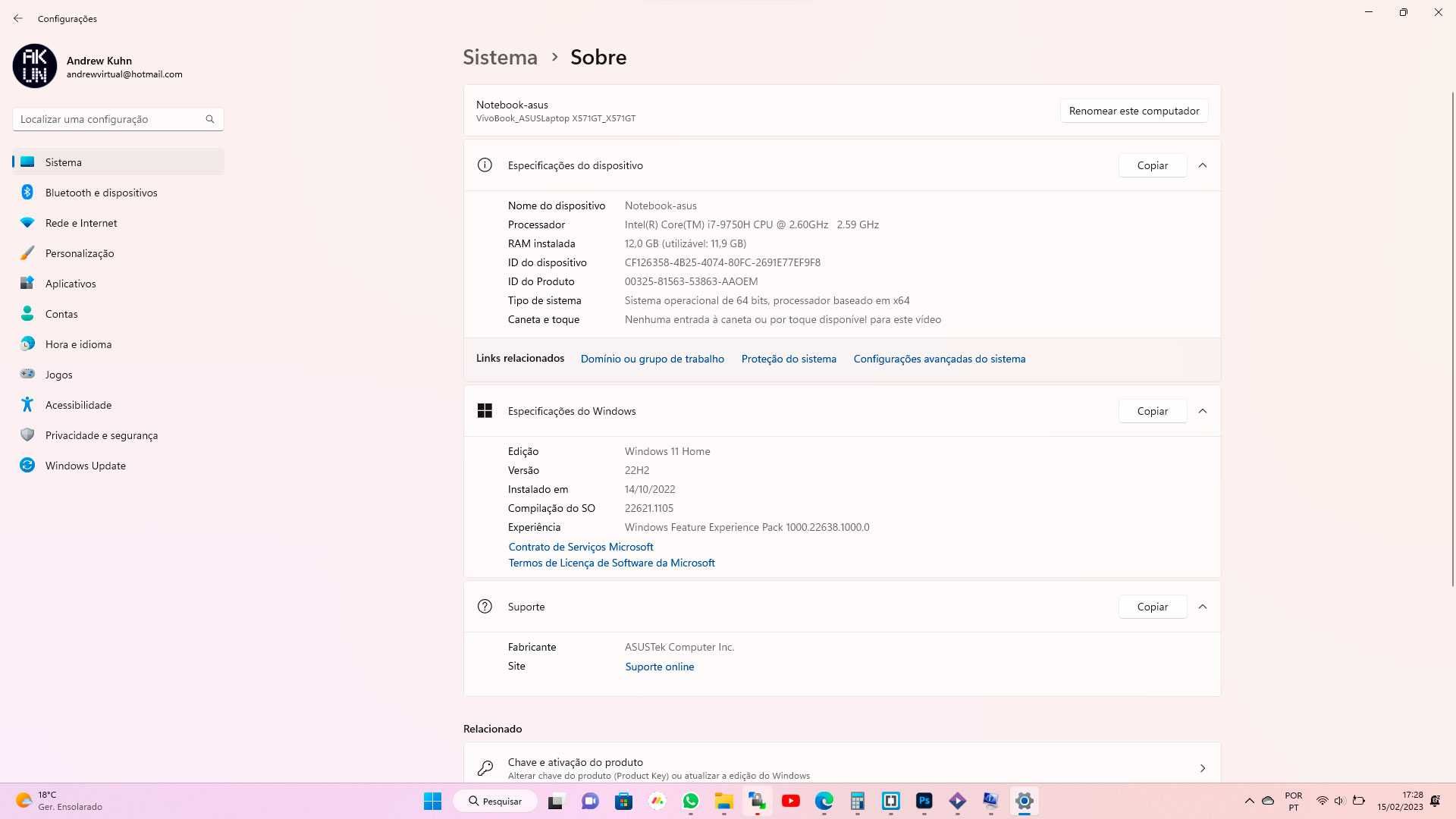This screenshot has height=819, width=1456.
Task: Open Windows Update settings
Action: tap(118, 466)
